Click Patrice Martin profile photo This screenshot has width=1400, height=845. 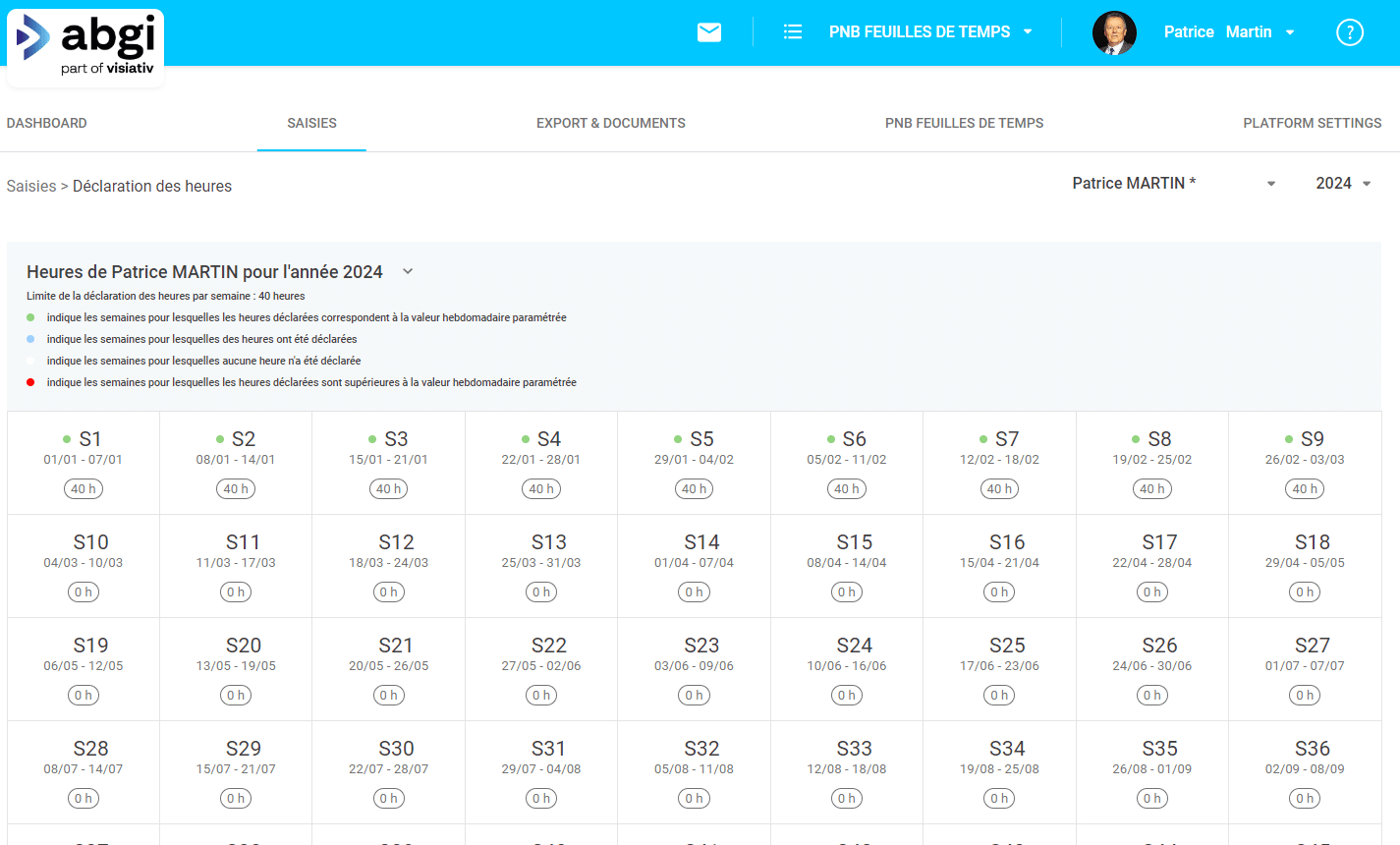(x=1114, y=32)
